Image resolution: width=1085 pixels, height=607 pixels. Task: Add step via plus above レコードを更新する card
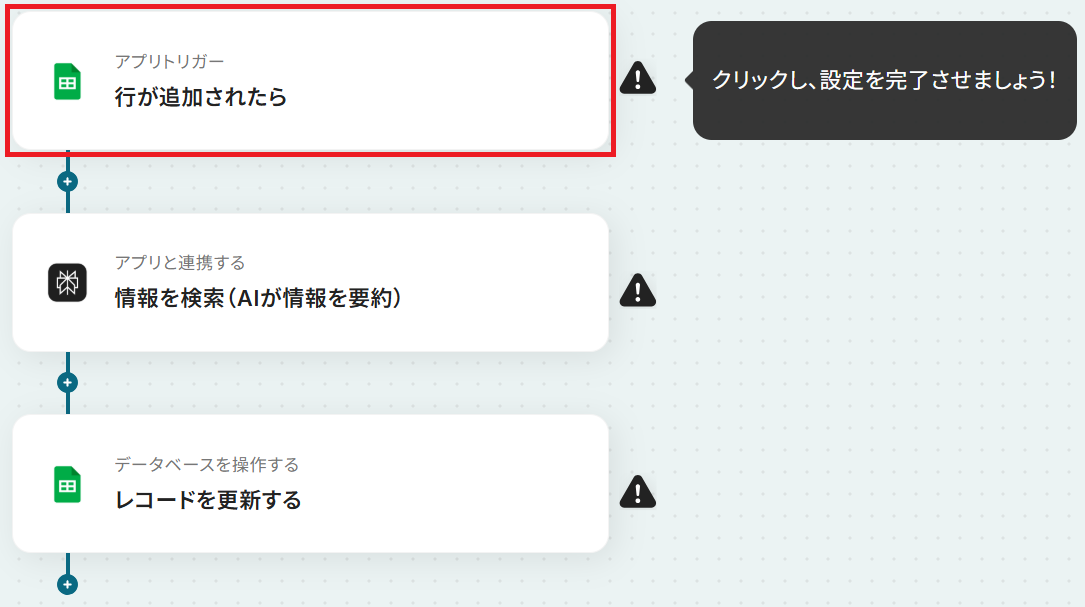click(67, 383)
